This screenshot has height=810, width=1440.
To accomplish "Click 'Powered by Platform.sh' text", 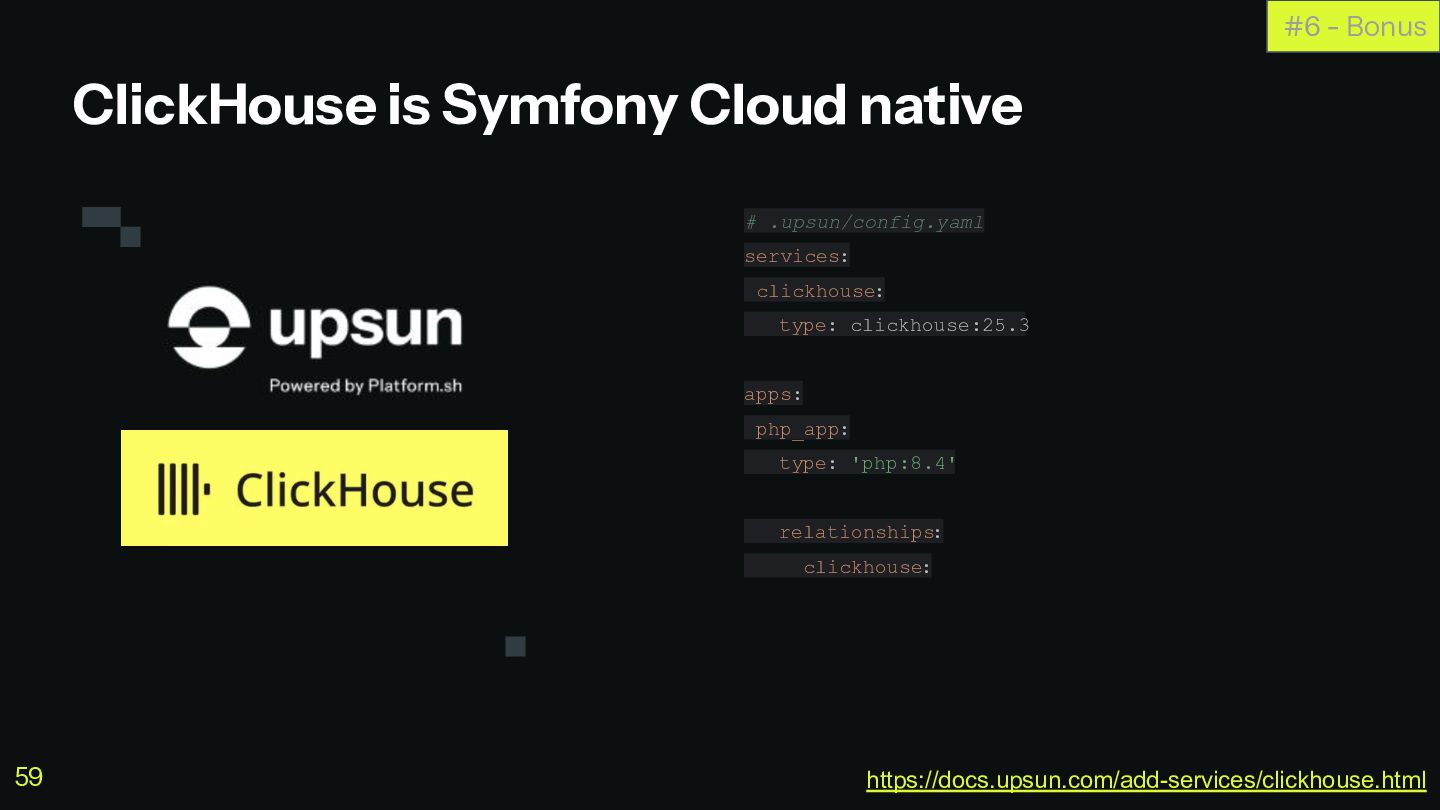I will click(365, 386).
